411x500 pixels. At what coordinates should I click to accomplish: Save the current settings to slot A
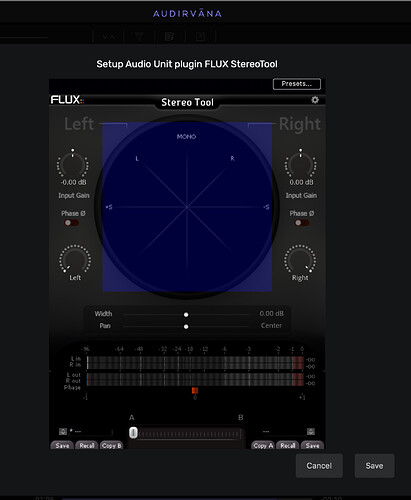pos(62,445)
